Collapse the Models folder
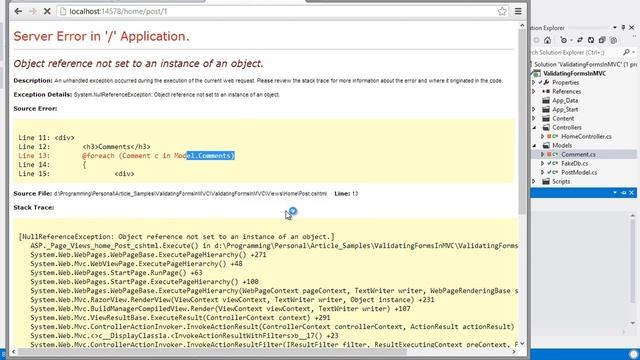 534,145
